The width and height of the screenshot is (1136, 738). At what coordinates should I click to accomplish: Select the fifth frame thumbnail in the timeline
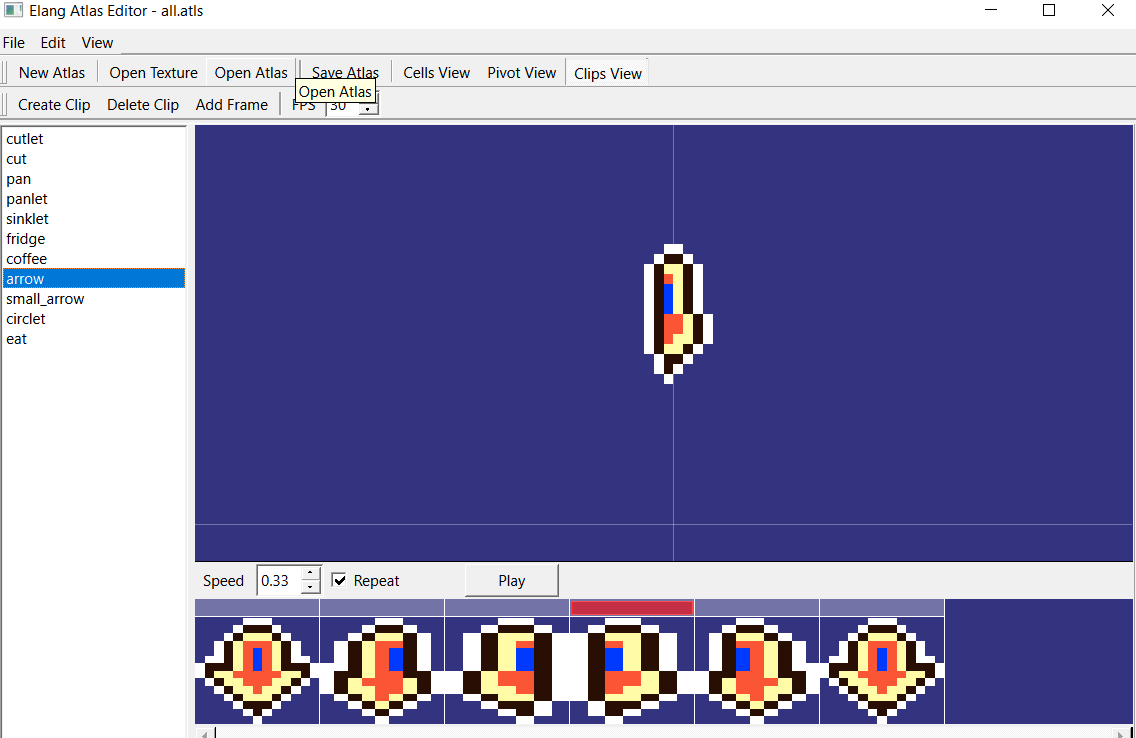[757, 670]
